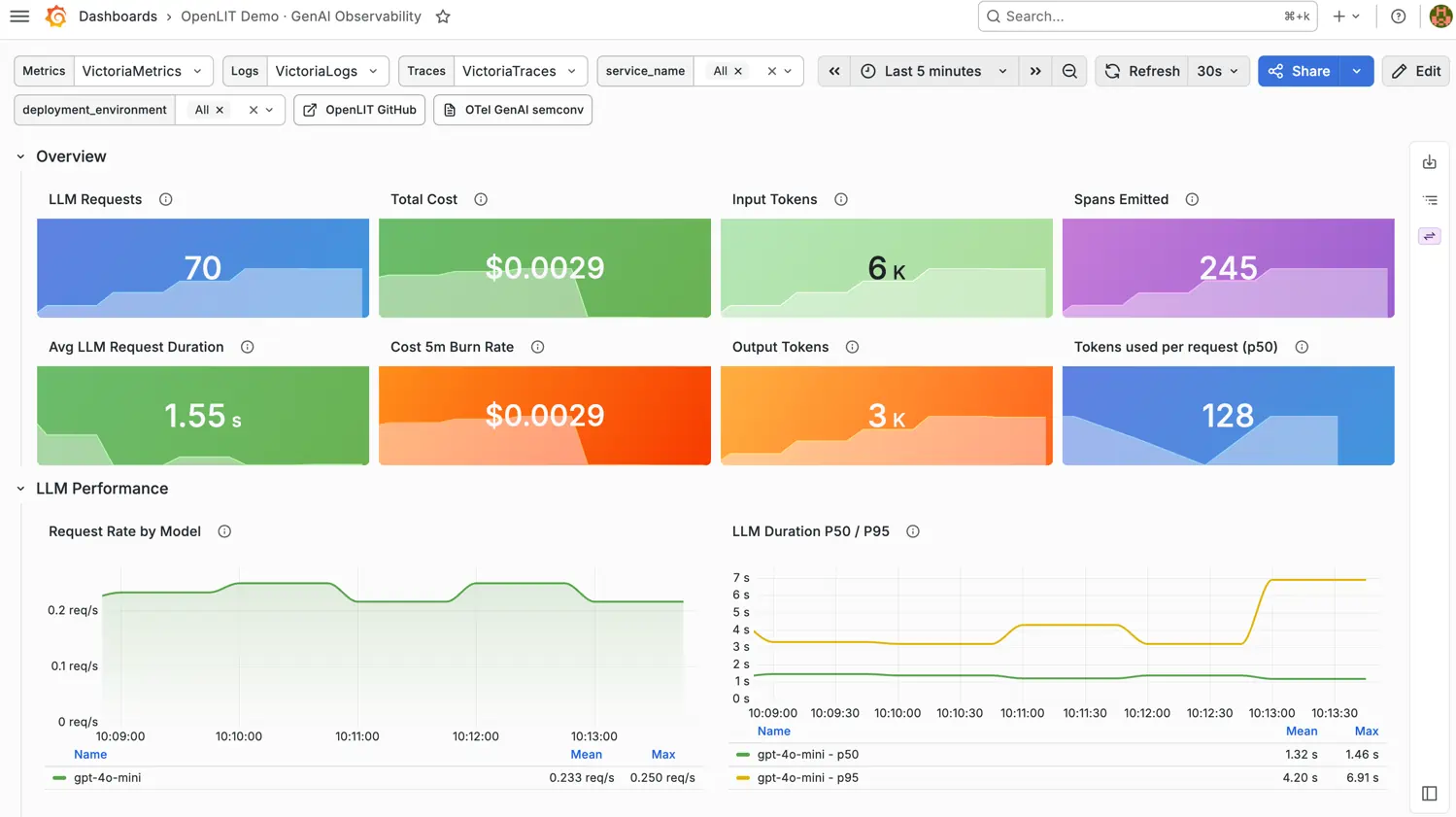Sort LLM Duration legend by Max
This screenshot has width=1456, height=817.
click(x=1367, y=732)
